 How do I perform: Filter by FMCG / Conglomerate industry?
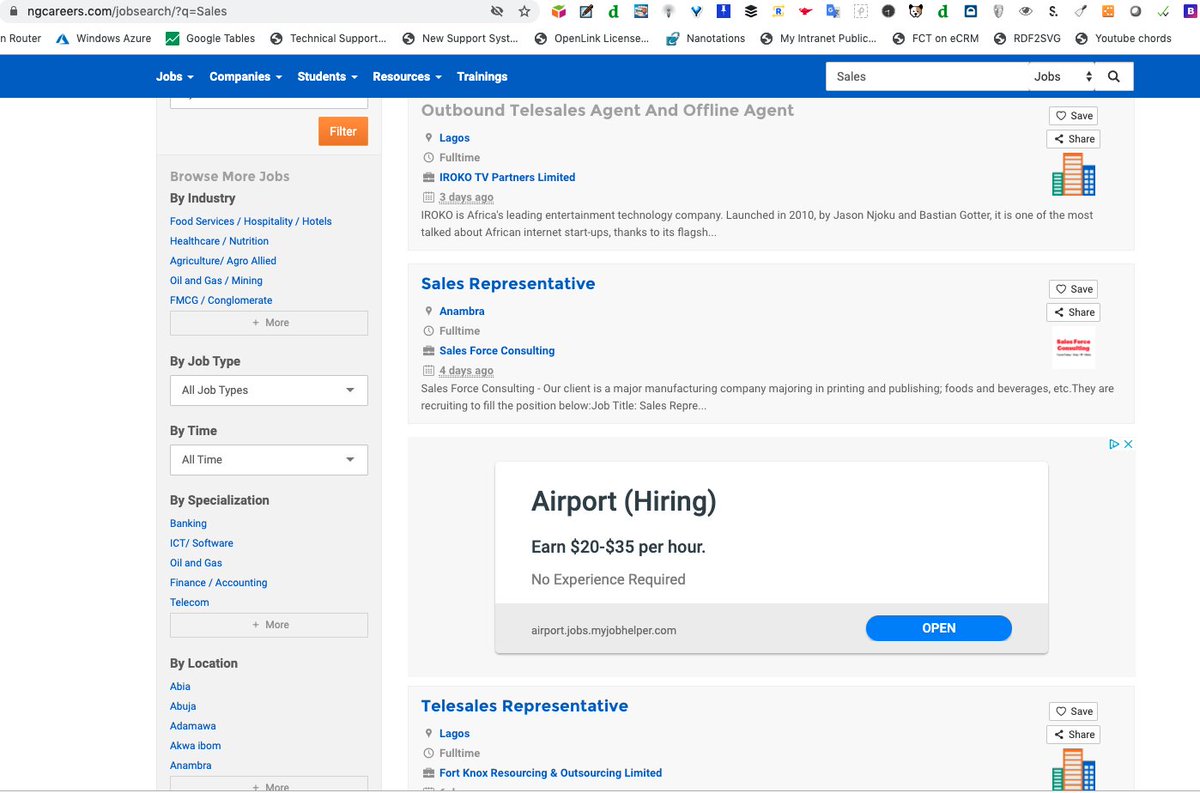[221, 300]
